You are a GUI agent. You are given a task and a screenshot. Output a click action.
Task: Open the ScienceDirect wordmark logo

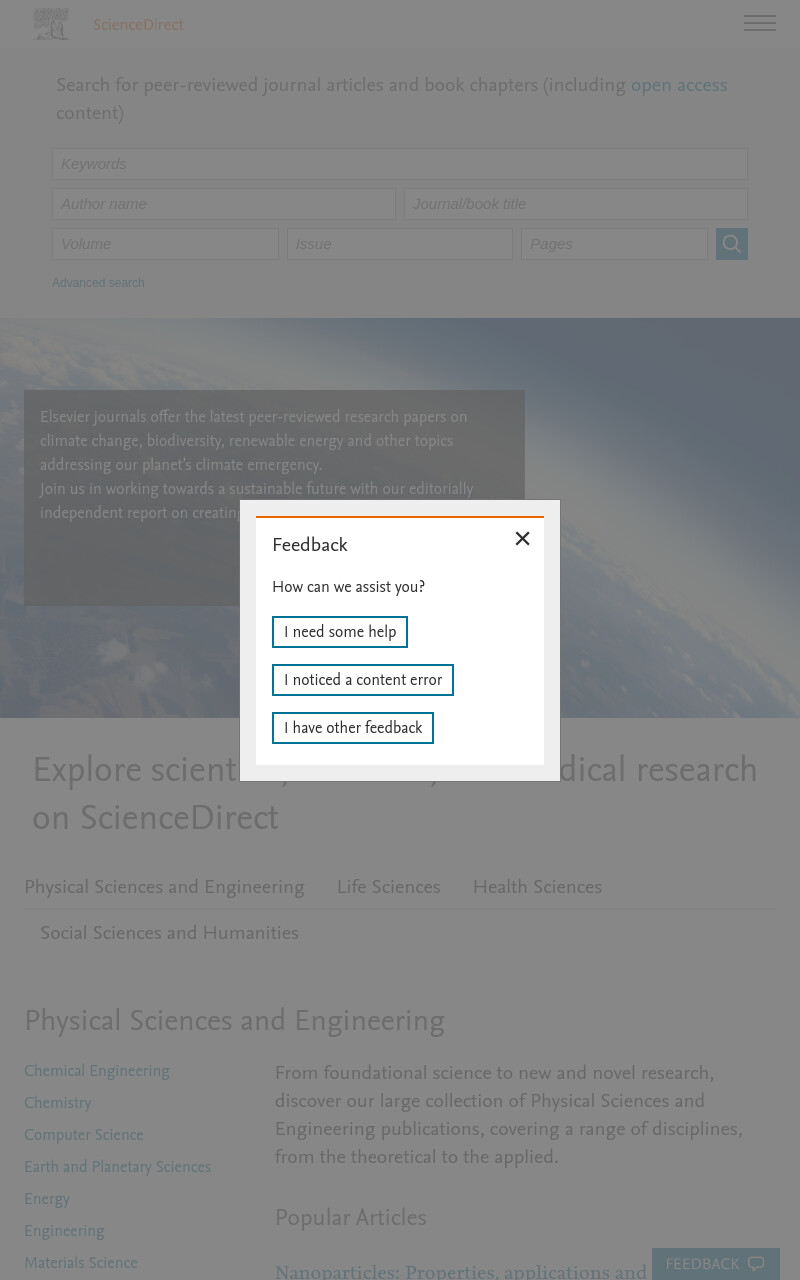(x=138, y=25)
